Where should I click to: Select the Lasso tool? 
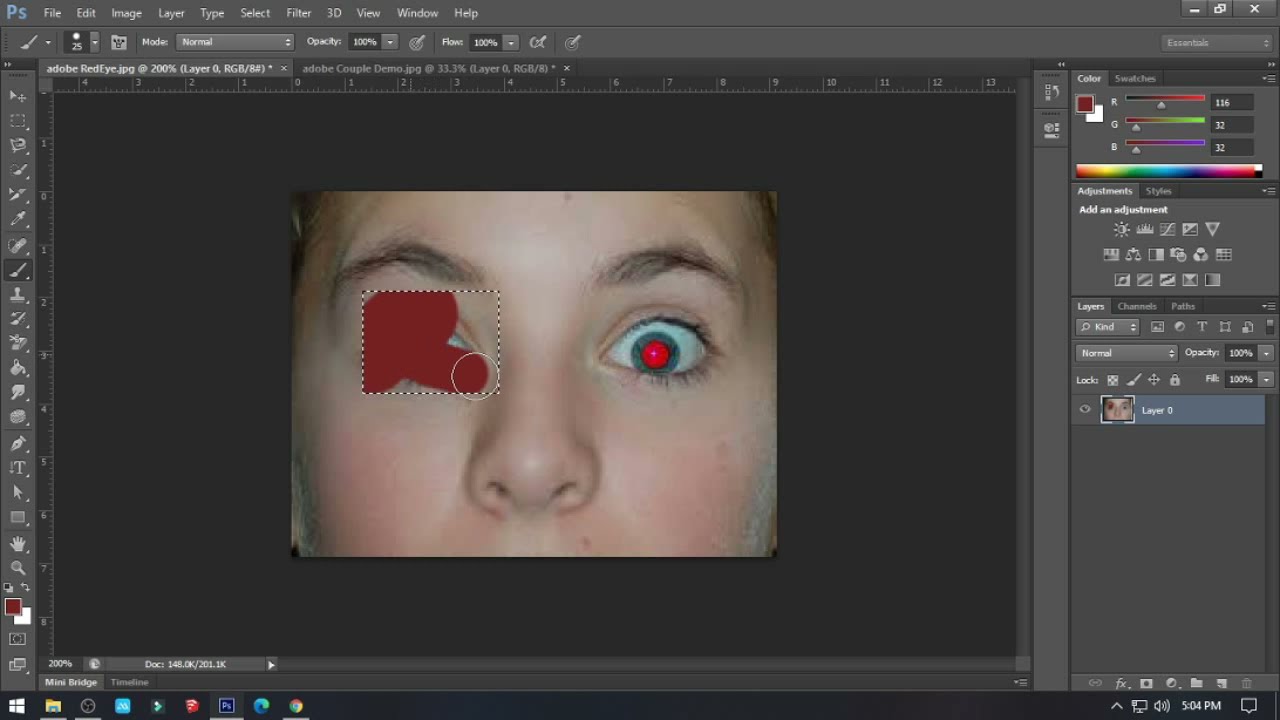pos(18,146)
